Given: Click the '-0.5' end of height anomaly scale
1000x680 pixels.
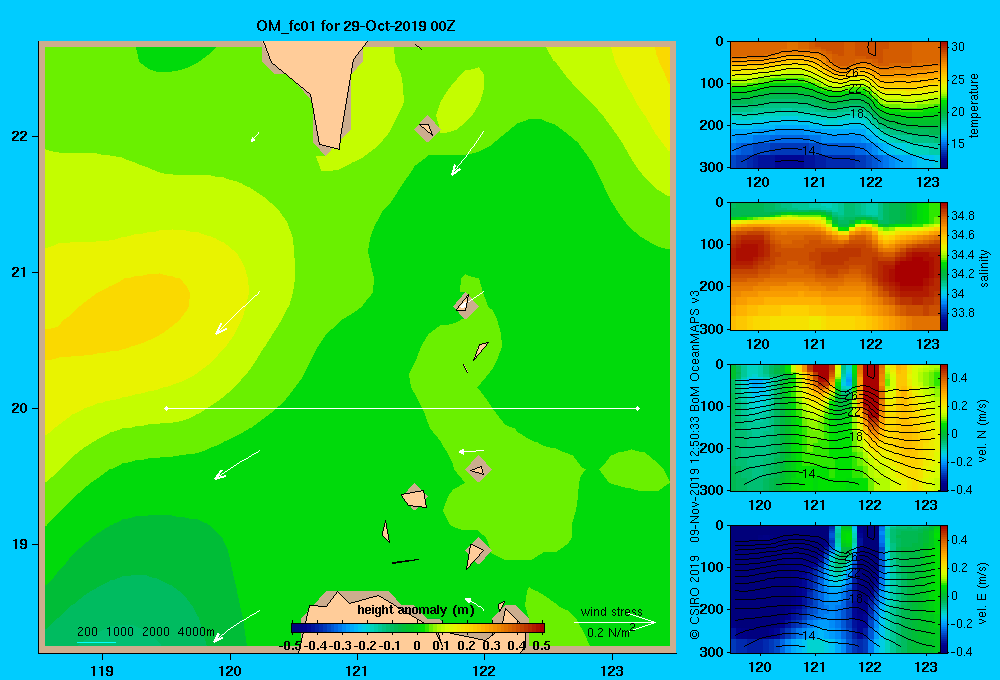Looking at the screenshot, I should click(290, 645).
